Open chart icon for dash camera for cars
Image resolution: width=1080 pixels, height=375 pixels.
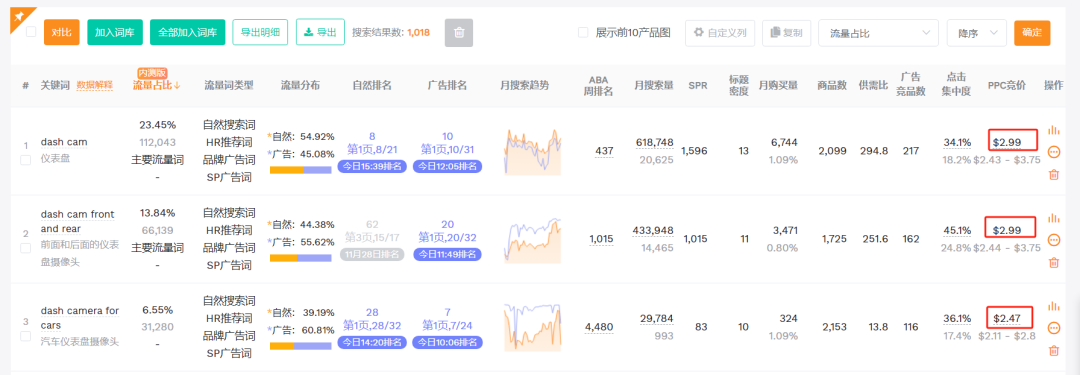pos(1053,305)
